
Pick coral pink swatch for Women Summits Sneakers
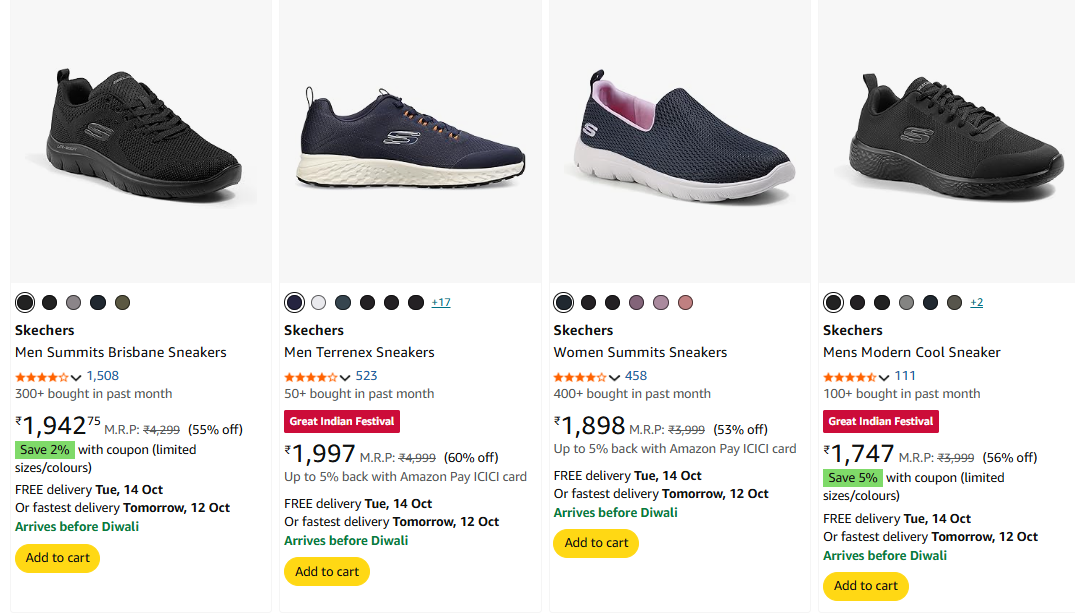click(x=685, y=303)
